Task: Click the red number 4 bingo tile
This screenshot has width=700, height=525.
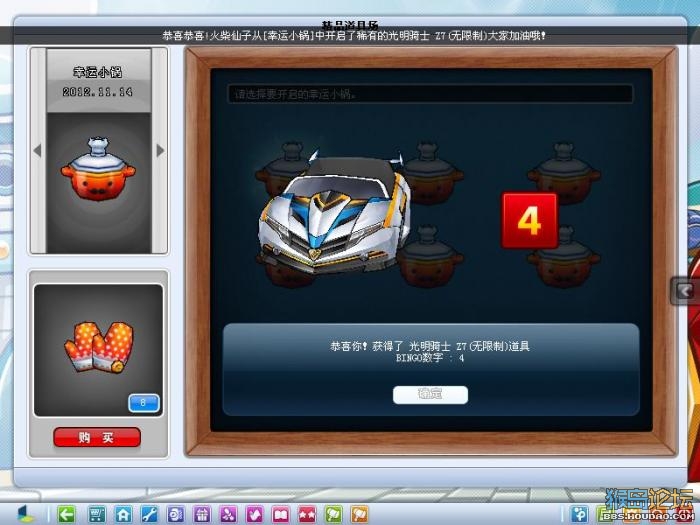Action: [x=529, y=221]
